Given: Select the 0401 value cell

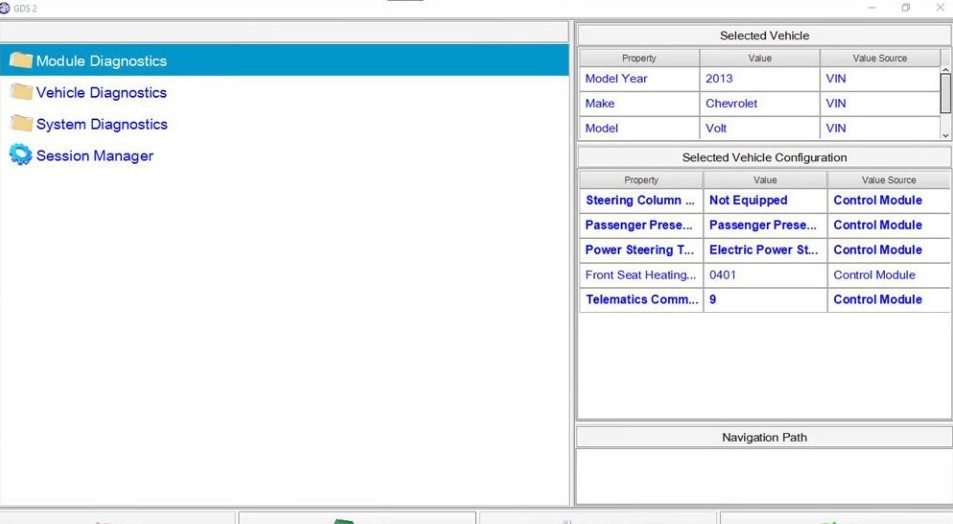Looking at the screenshot, I should 765,275.
